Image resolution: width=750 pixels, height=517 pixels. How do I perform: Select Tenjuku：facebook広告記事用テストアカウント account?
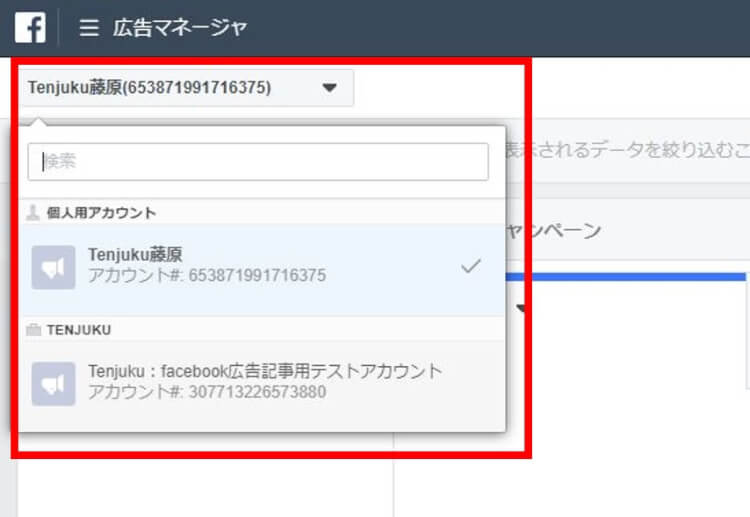coord(262,384)
